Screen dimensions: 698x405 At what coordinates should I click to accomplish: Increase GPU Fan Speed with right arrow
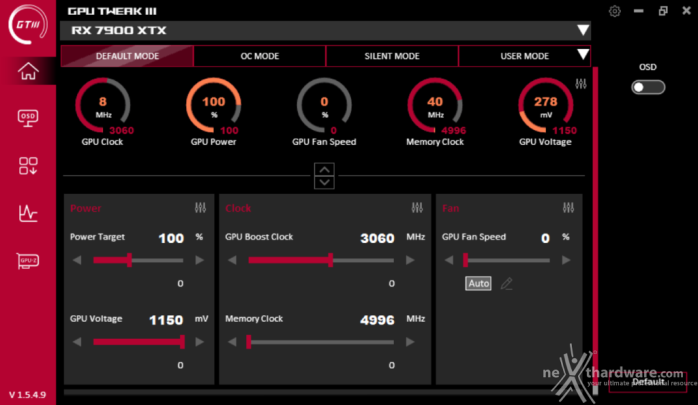pyautogui.click(x=566, y=260)
